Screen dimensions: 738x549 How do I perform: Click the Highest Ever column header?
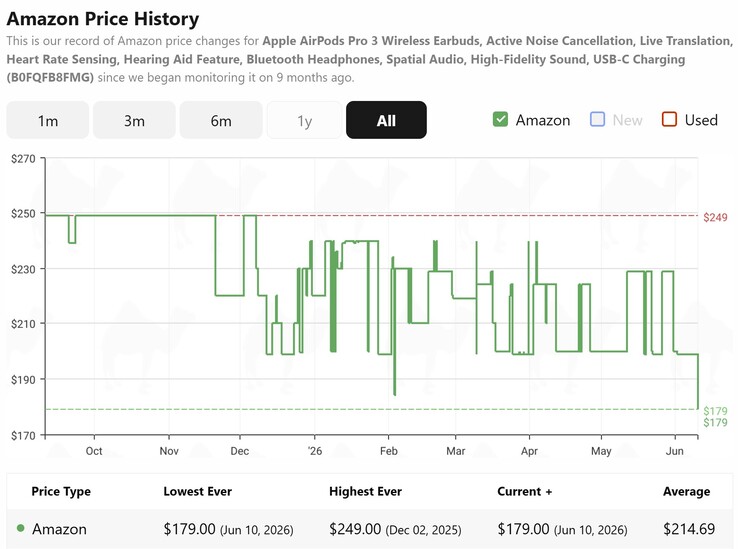pyautogui.click(x=365, y=491)
